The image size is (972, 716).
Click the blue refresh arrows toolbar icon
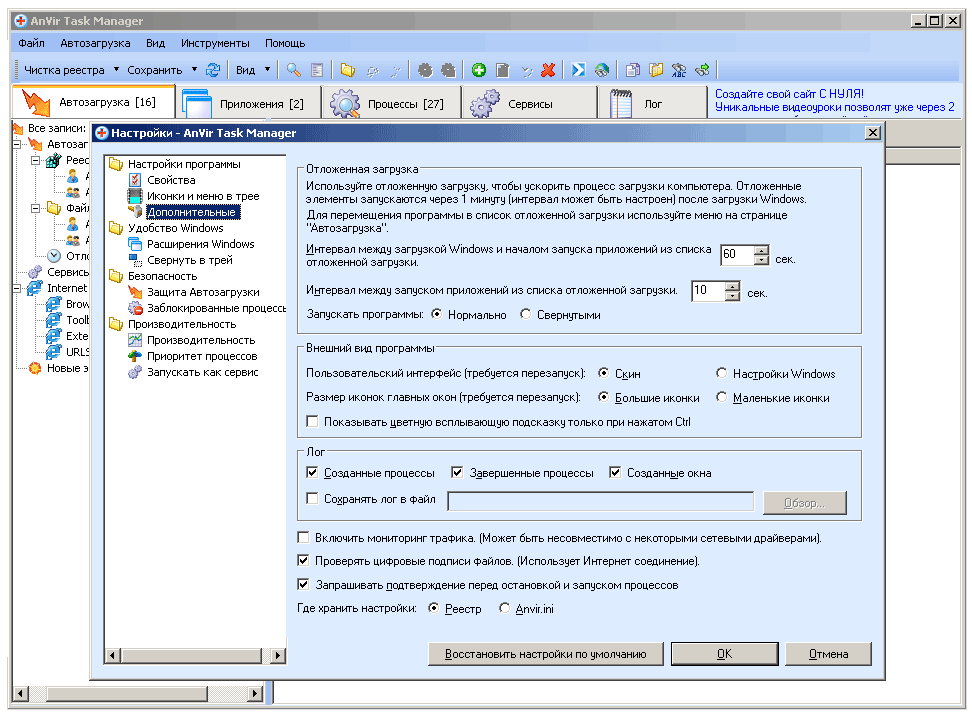pyautogui.click(x=212, y=70)
